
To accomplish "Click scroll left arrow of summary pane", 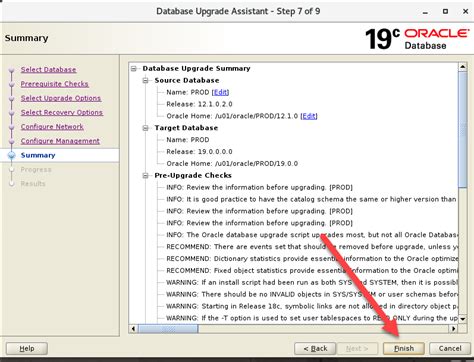I will [x=133, y=329].
